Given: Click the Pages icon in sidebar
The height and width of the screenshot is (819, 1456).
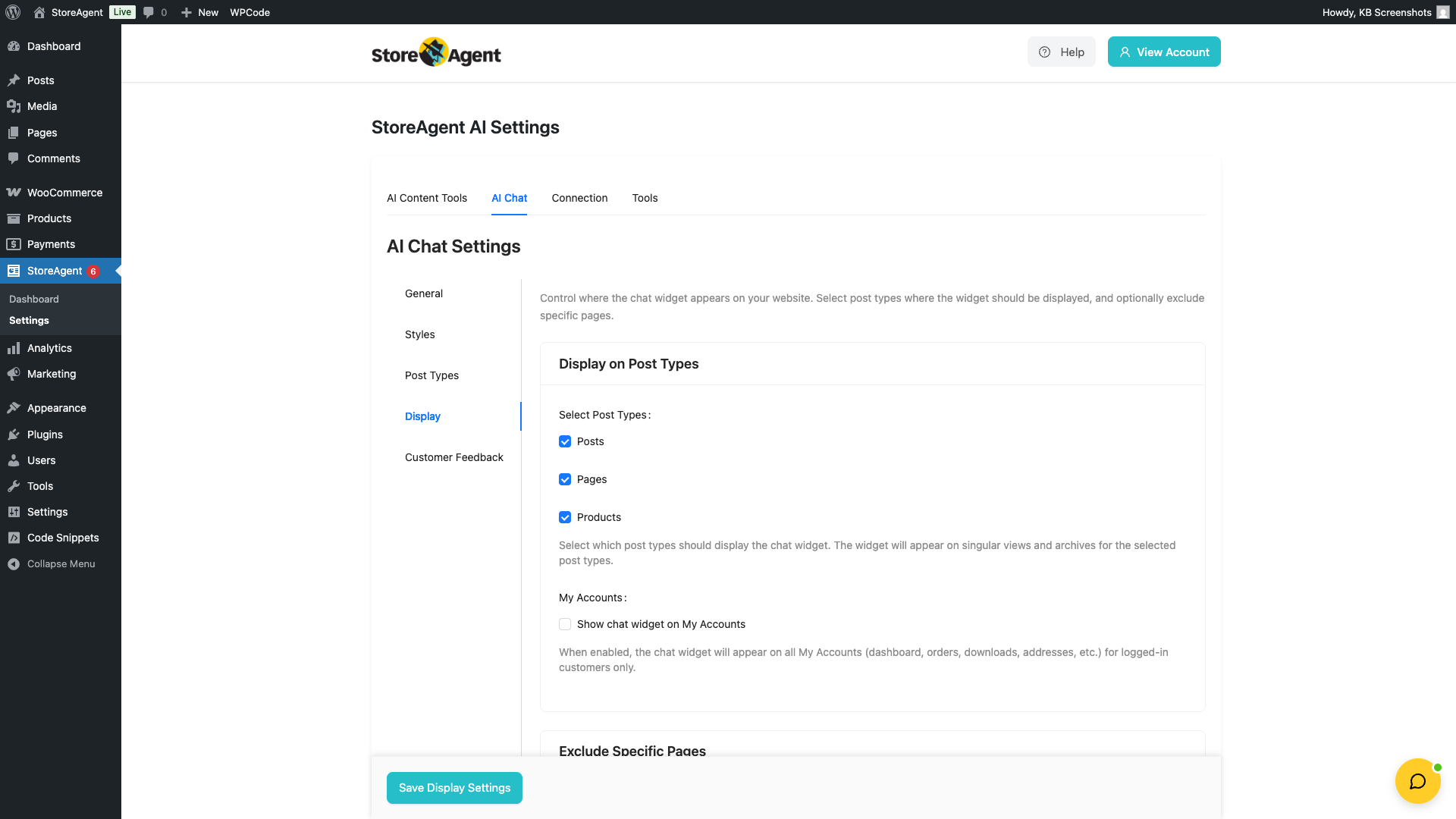Looking at the screenshot, I should pyautogui.click(x=14, y=133).
